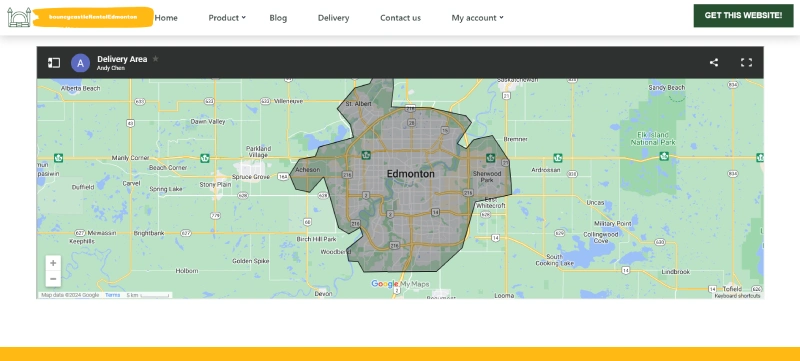This screenshot has width=800, height=361.
Task: Zoom out with the minus button
Action: [53, 279]
